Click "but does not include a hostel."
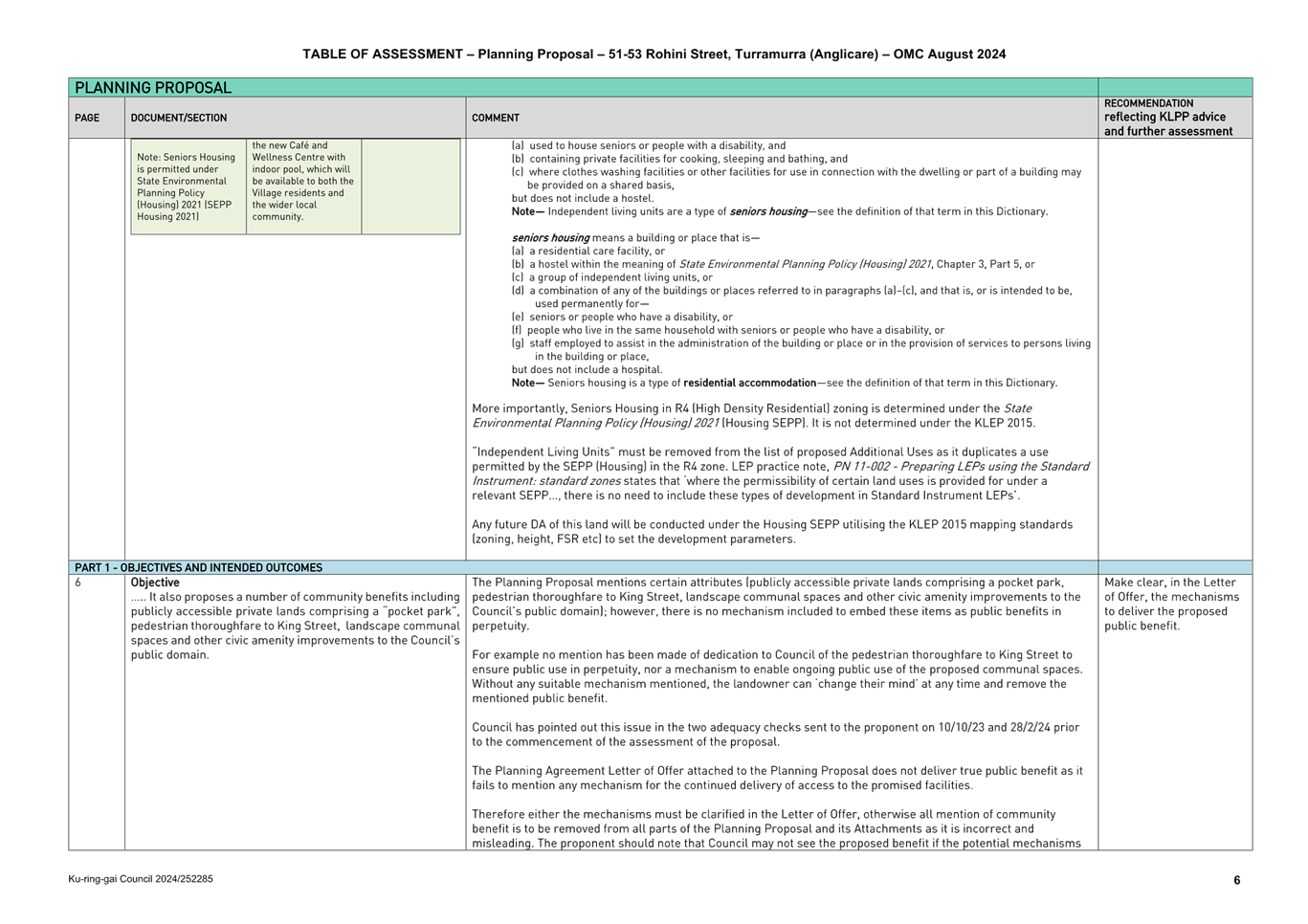The image size is (1308, 924). click(583, 198)
